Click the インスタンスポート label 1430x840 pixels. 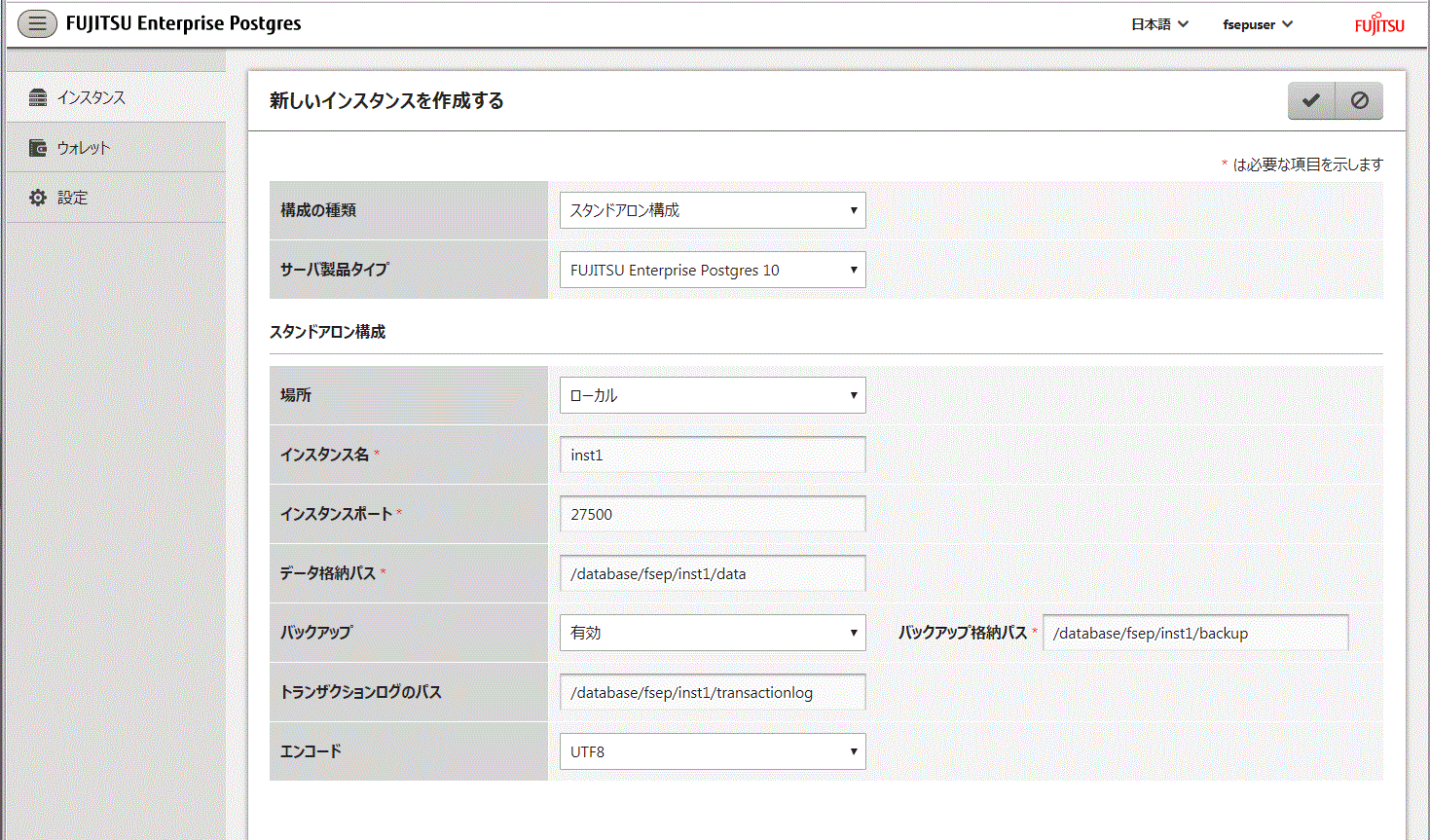[x=337, y=514]
